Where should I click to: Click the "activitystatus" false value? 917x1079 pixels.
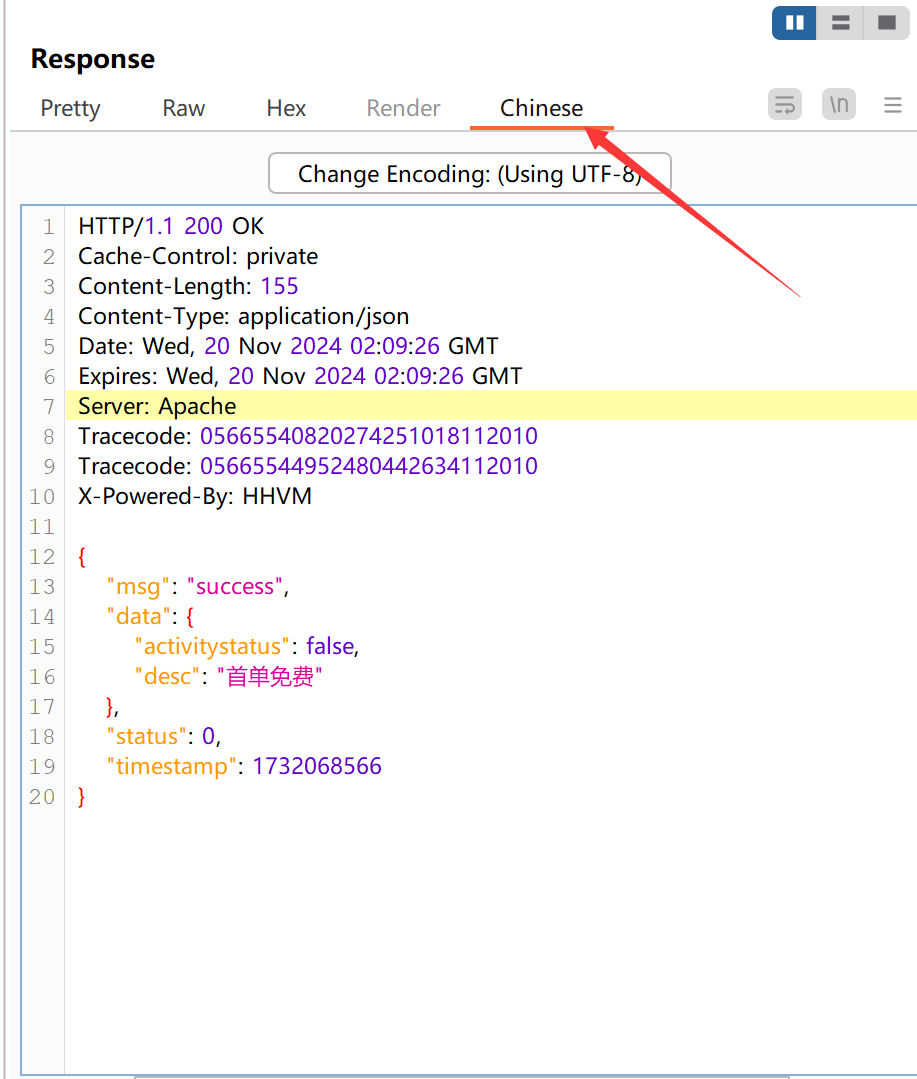[330, 647]
